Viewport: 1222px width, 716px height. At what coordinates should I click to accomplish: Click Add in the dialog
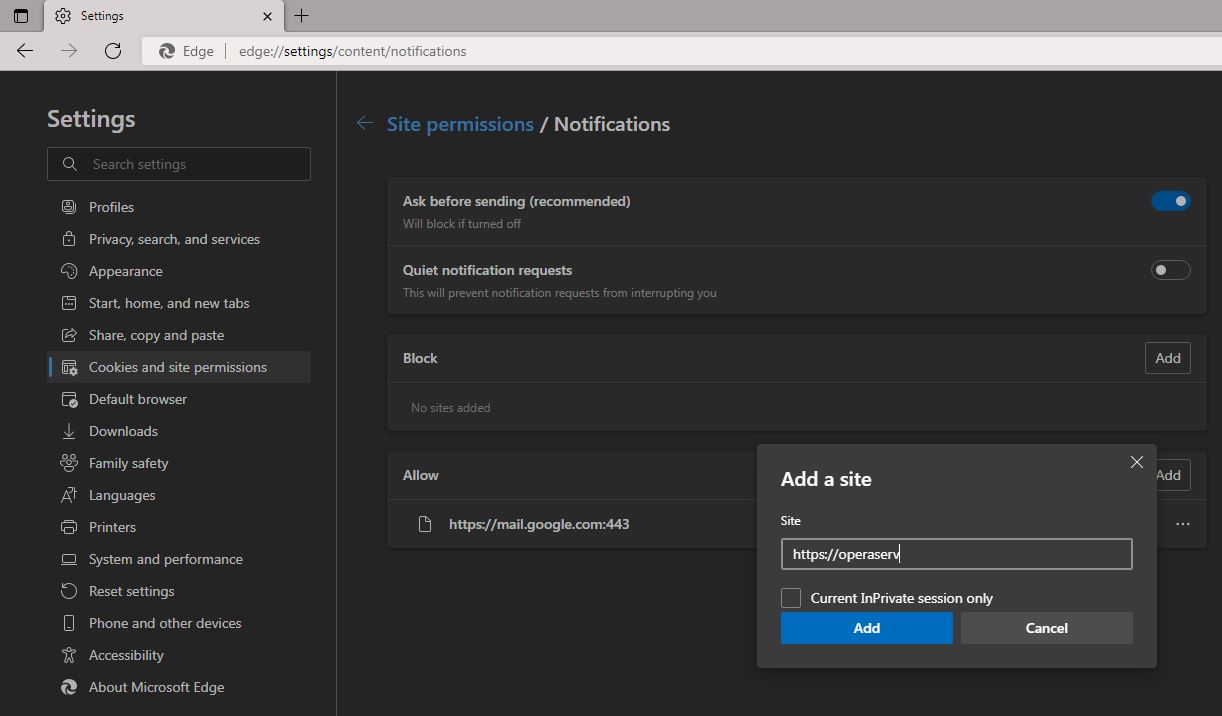[x=867, y=628]
